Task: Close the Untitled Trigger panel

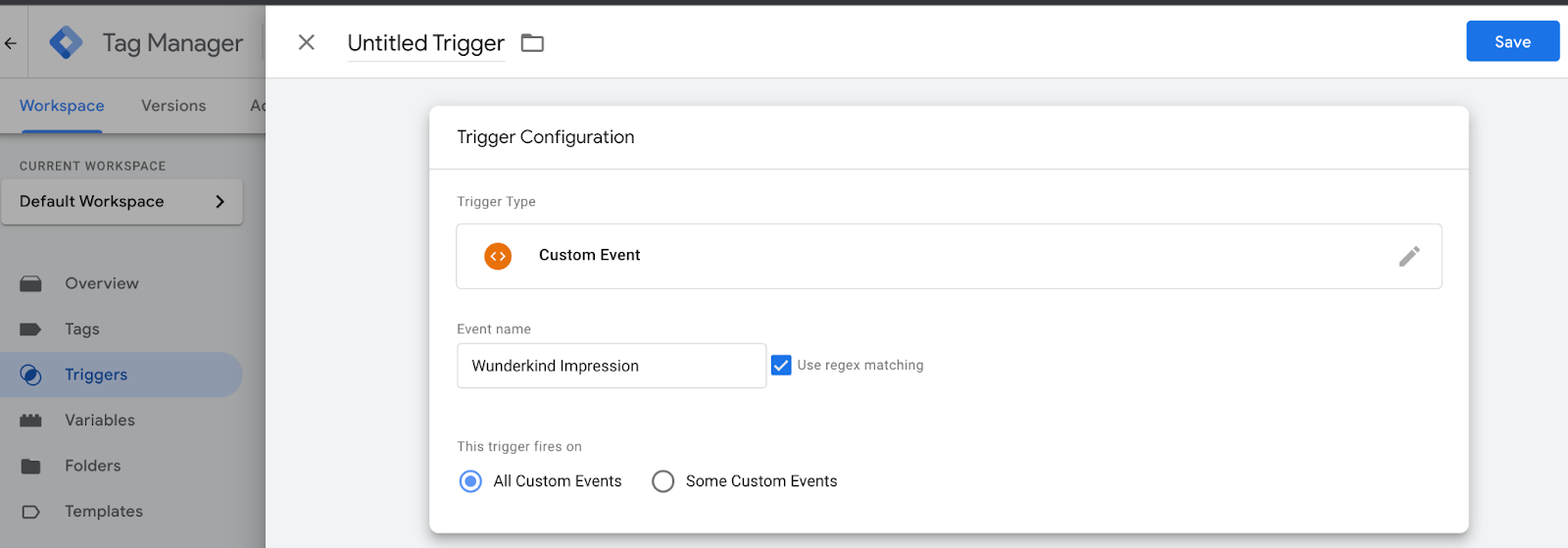Action: 307,42
